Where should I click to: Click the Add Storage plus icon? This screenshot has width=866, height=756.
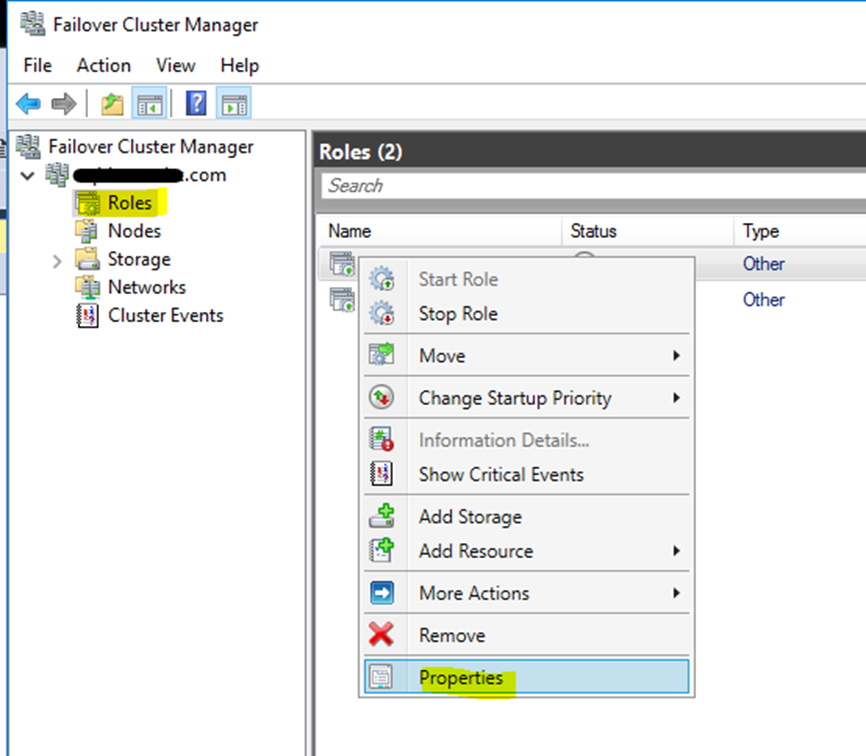click(x=382, y=516)
